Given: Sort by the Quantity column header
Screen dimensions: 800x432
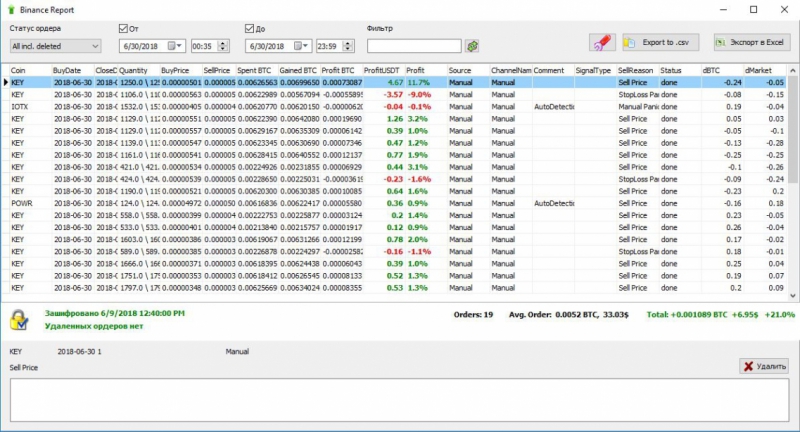Looking at the screenshot, I should click(138, 70).
